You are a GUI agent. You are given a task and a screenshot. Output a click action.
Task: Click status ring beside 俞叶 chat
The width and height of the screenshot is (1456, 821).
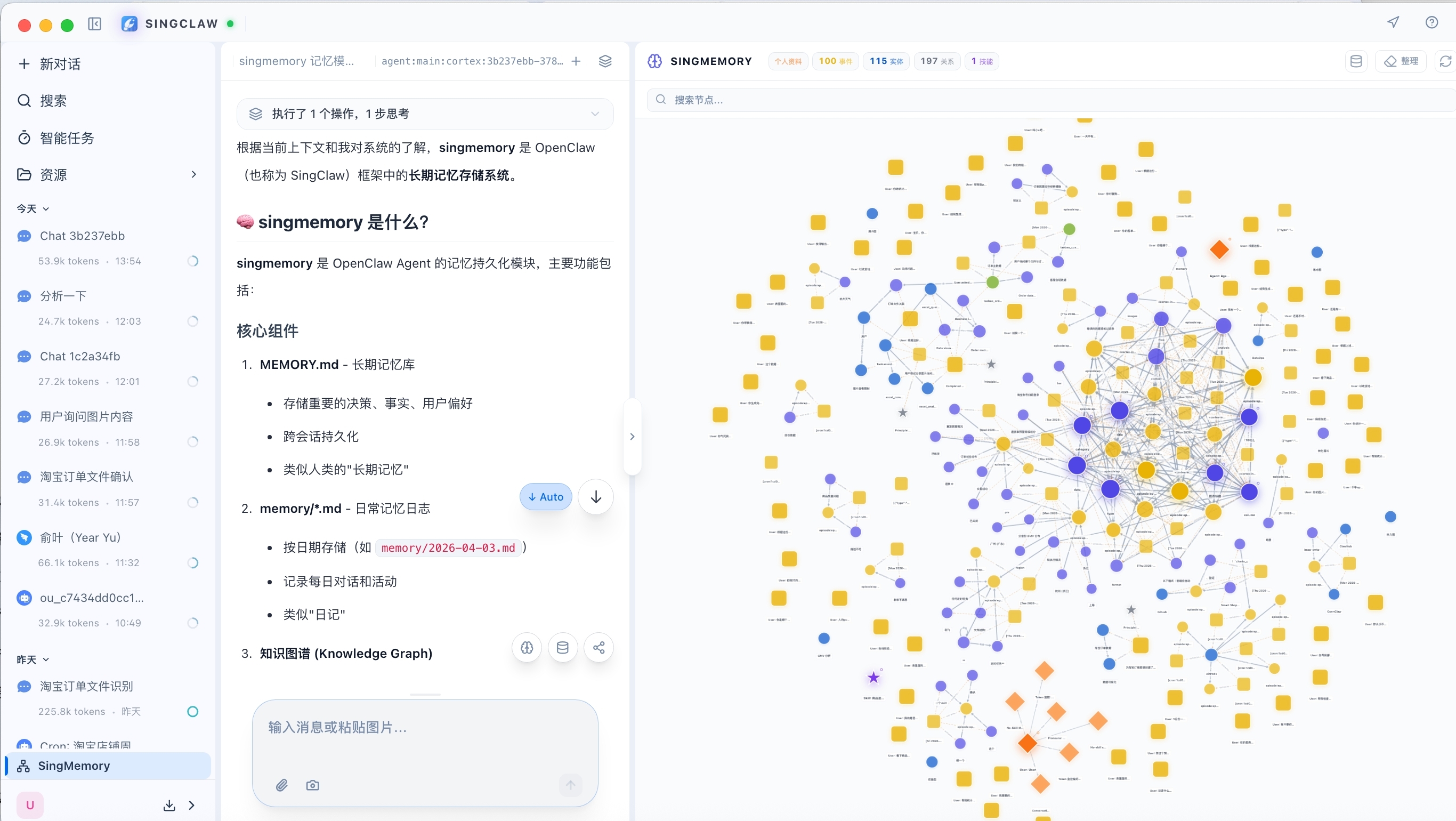193,562
